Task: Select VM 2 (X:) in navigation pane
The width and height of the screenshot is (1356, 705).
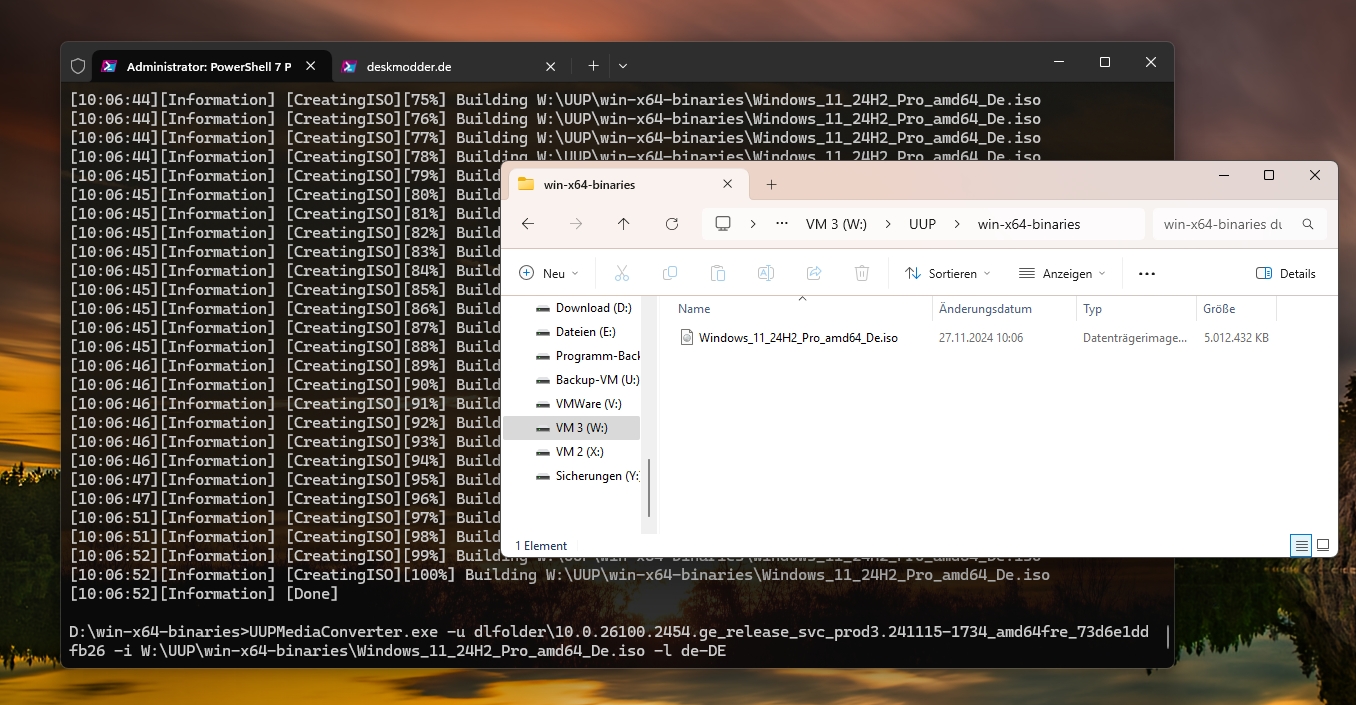Action: pos(572,452)
